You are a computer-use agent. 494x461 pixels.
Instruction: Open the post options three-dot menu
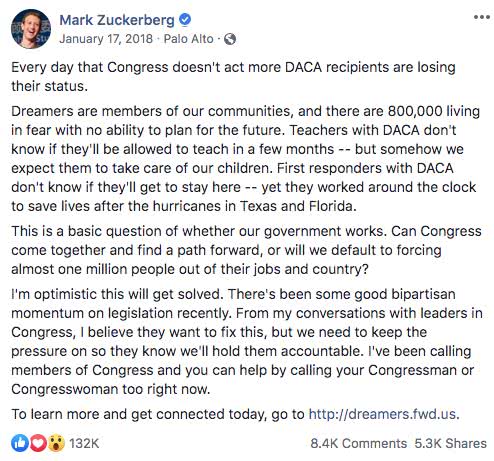click(481, 17)
